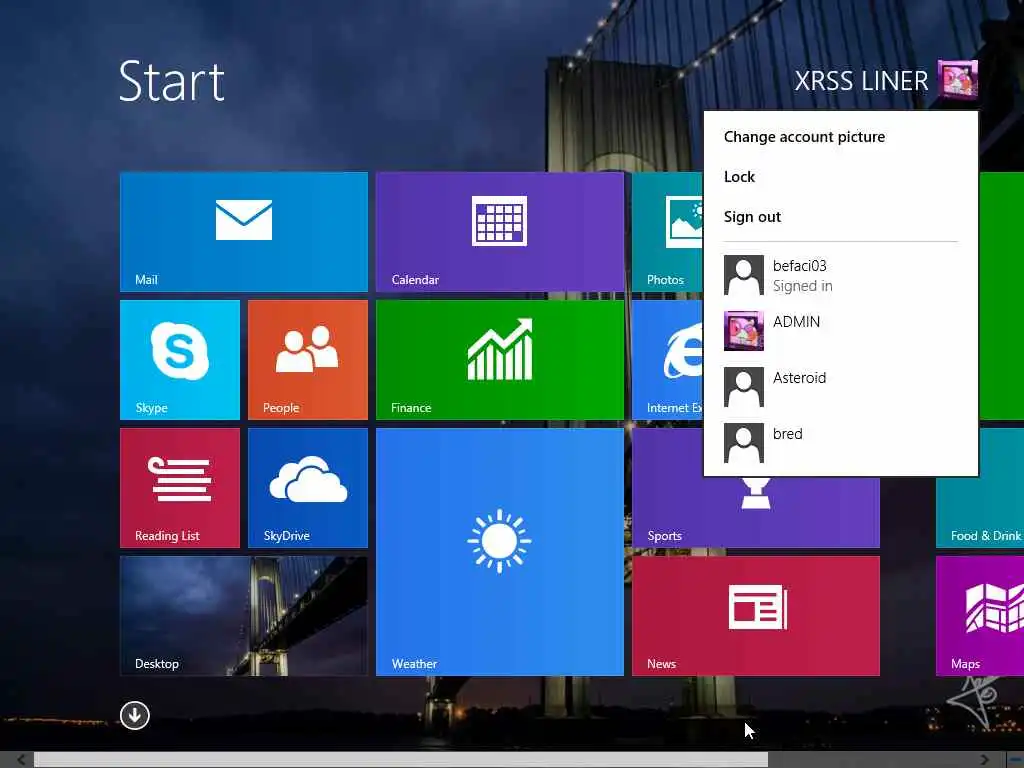Click the scrollbar left arrow
Viewport: 1024px width, 768px height.
[21, 760]
